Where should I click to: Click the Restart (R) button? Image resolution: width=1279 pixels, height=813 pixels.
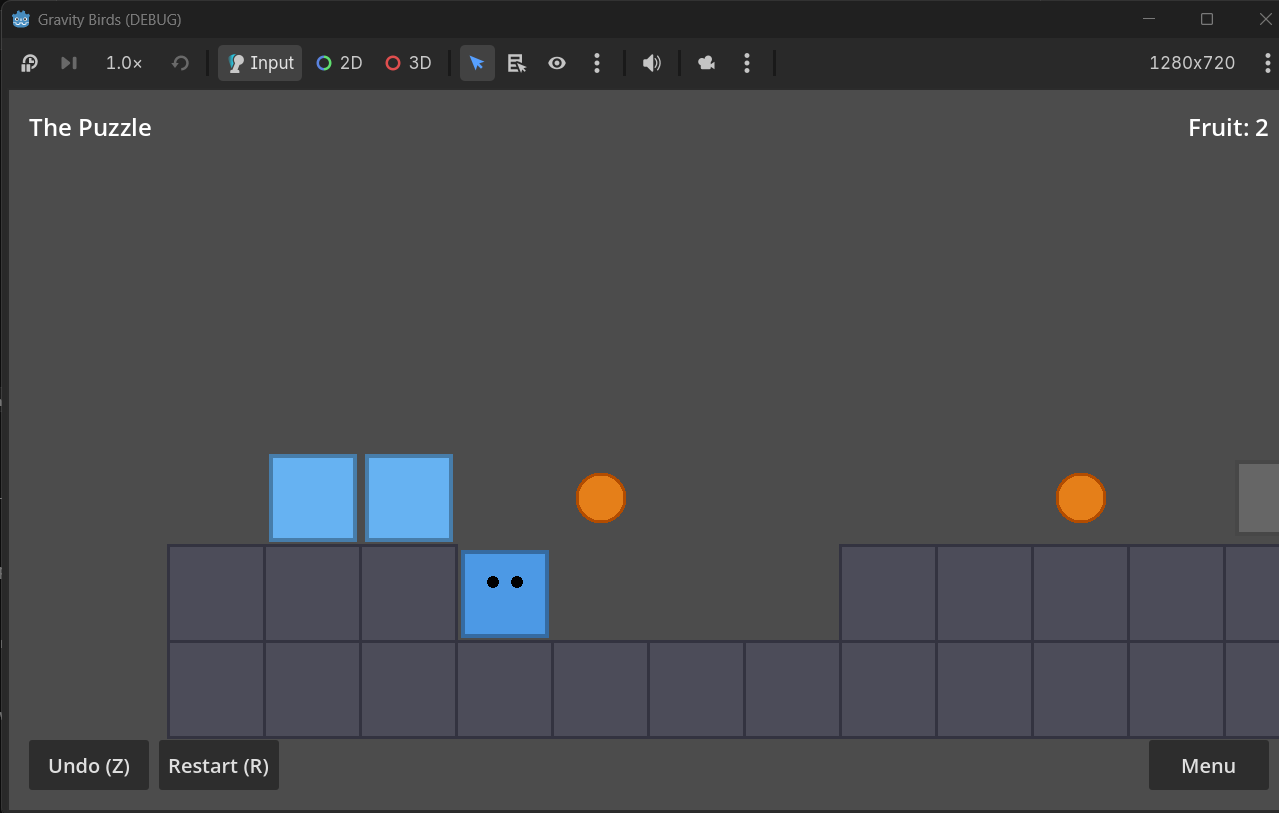coord(219,765)
